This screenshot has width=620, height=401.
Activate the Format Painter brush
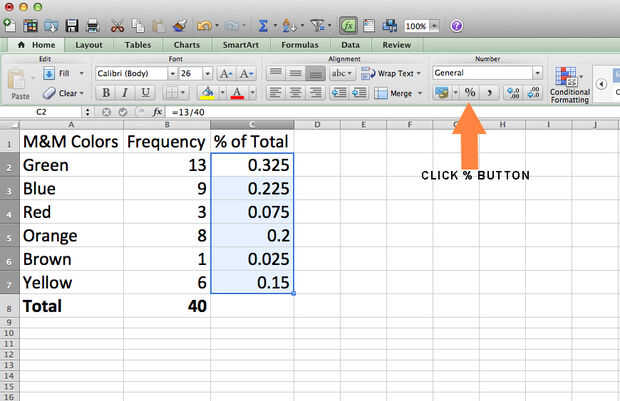tap(180, 26)
